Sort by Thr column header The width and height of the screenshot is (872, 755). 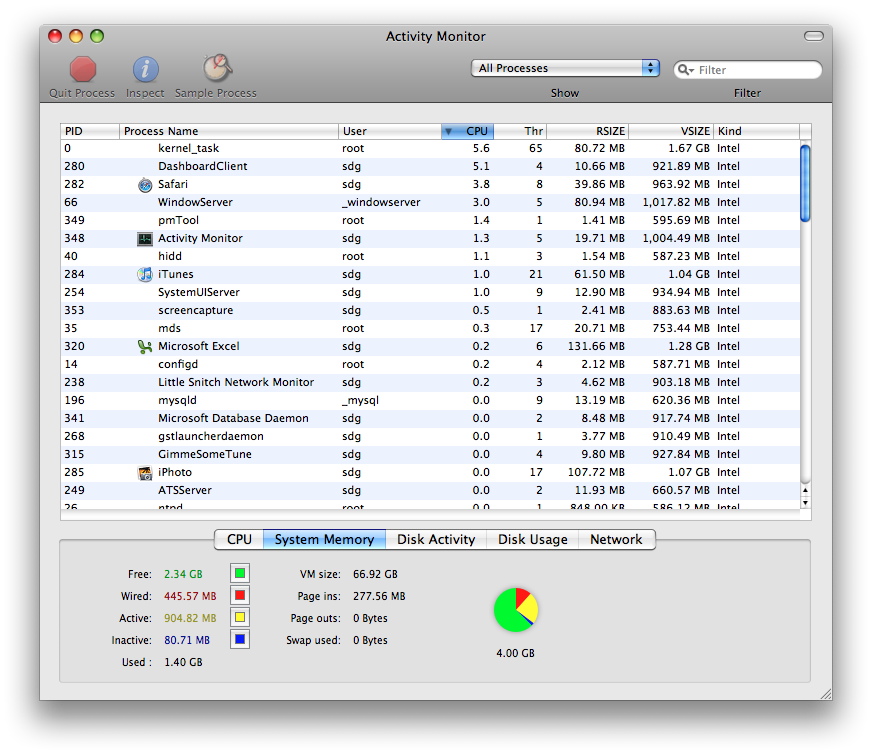(x=520, y=131)
